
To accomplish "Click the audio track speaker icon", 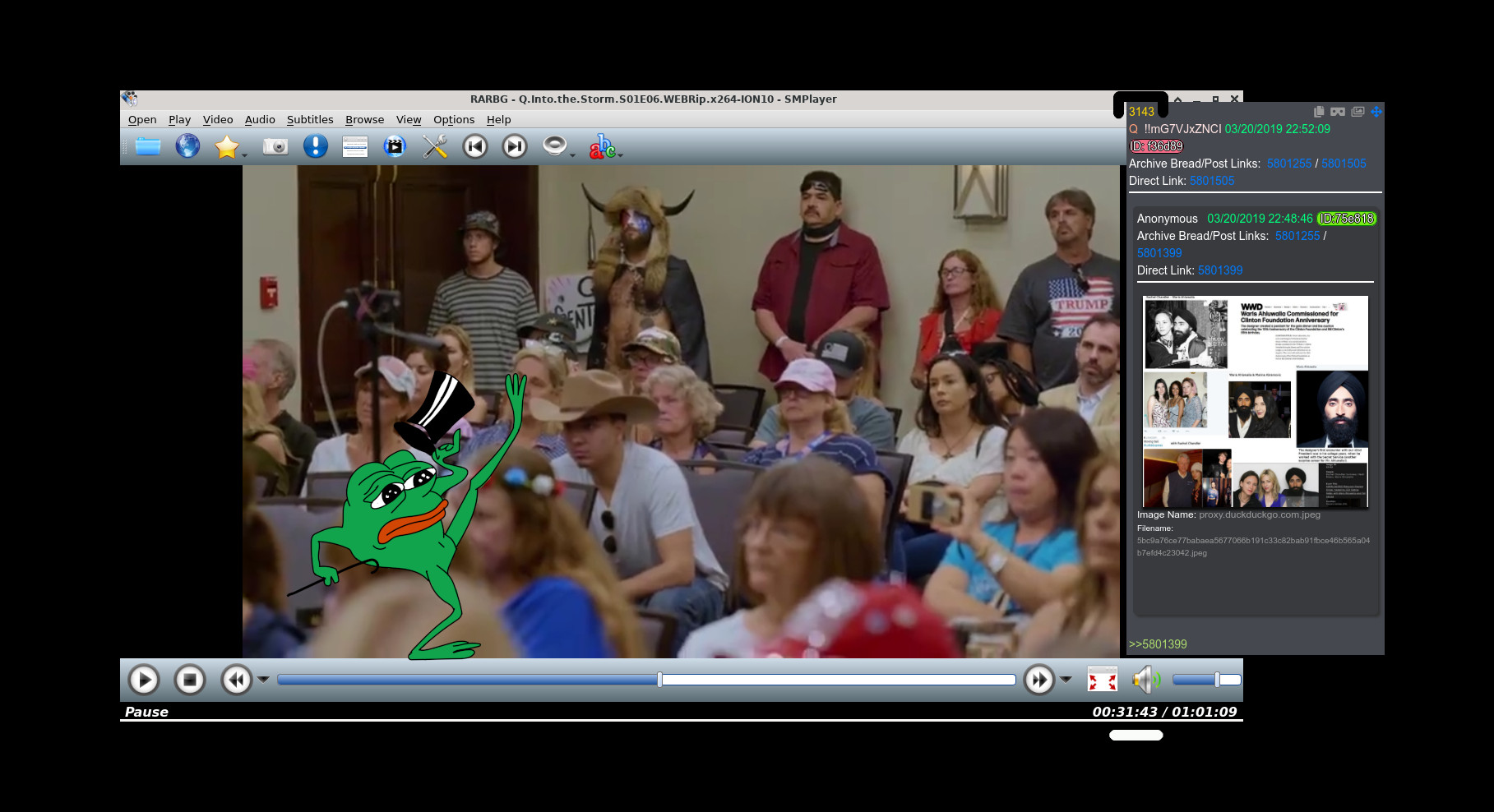I will (x=555, y=145).
